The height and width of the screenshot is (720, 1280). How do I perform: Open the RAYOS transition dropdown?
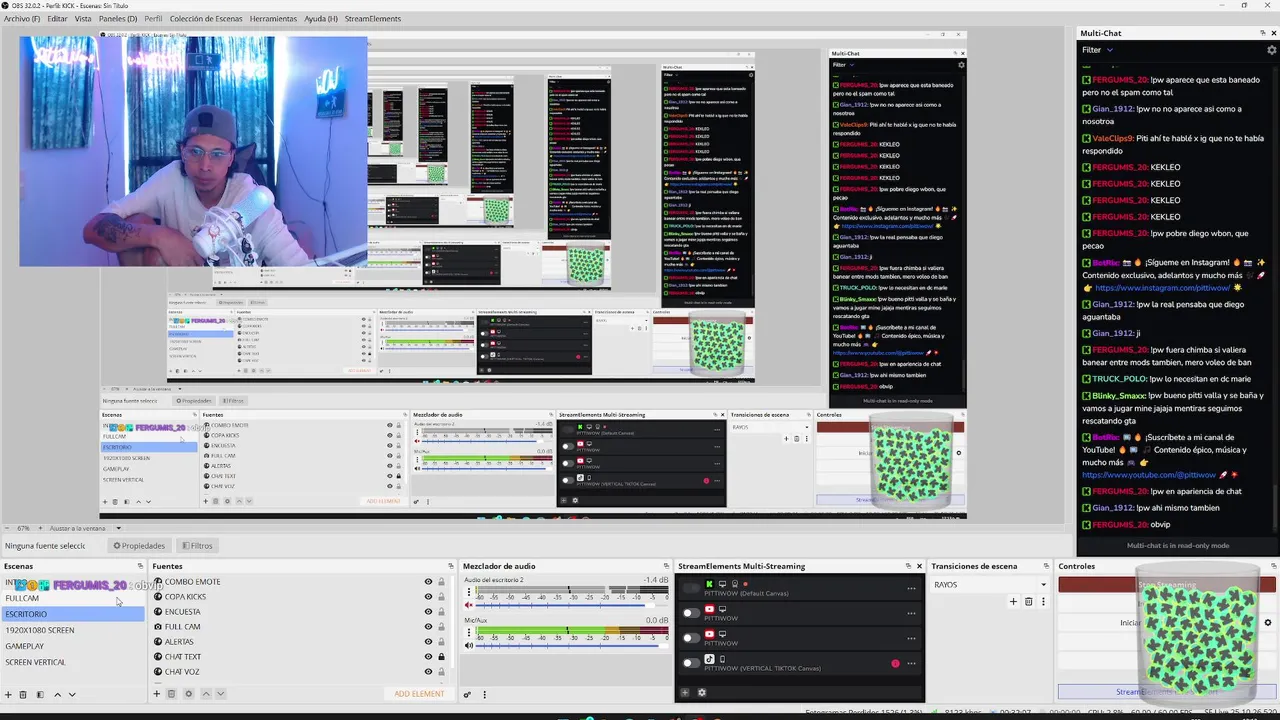(x=990, y=585)
